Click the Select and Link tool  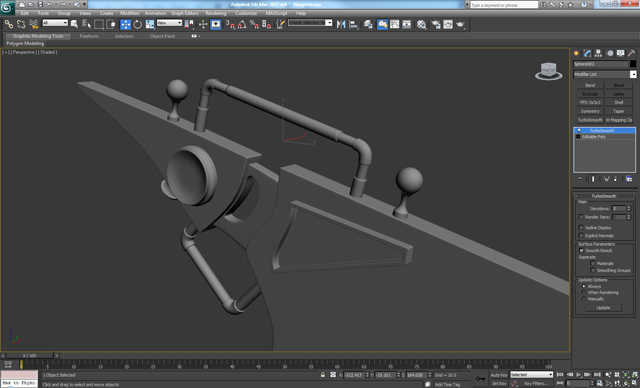9,24
